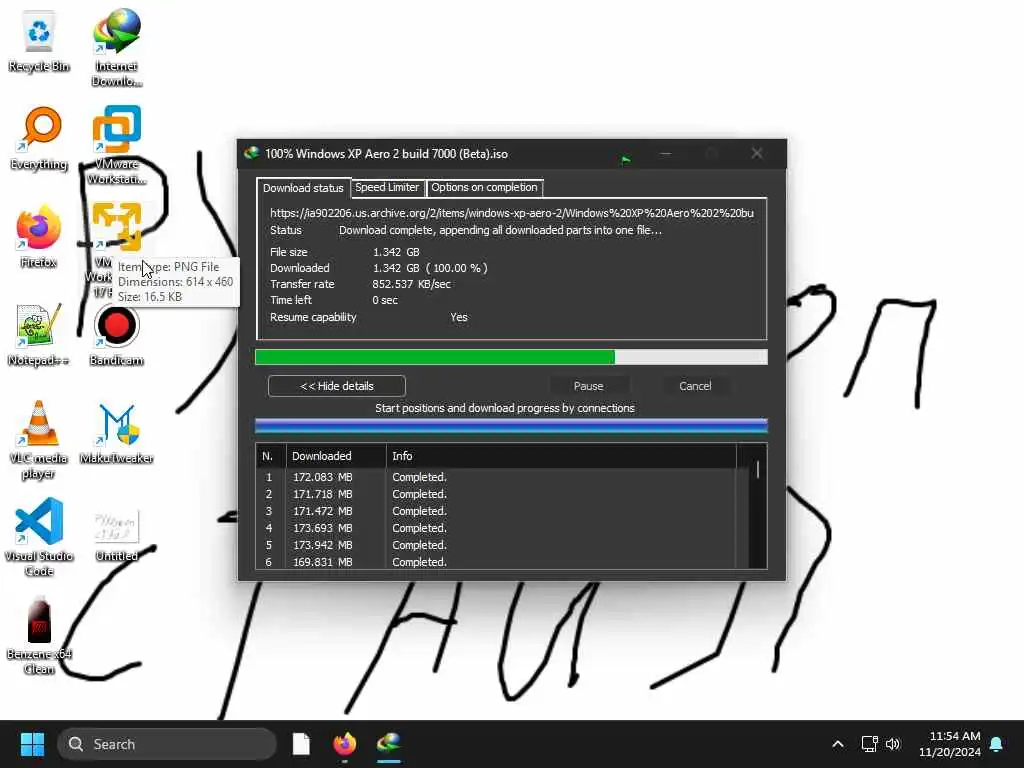Image resolution: width=1024 pixels, height=768 pixels.
Task: Open the clock showing 11:54 AM
Action: coord(950,744)
